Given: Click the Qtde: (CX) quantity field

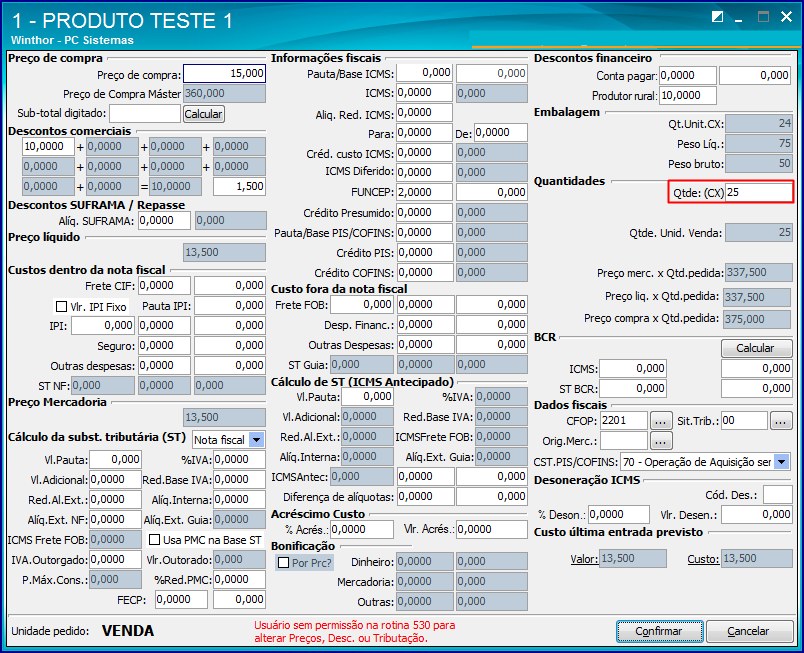Looking at the screenshot, I should 758,193.
